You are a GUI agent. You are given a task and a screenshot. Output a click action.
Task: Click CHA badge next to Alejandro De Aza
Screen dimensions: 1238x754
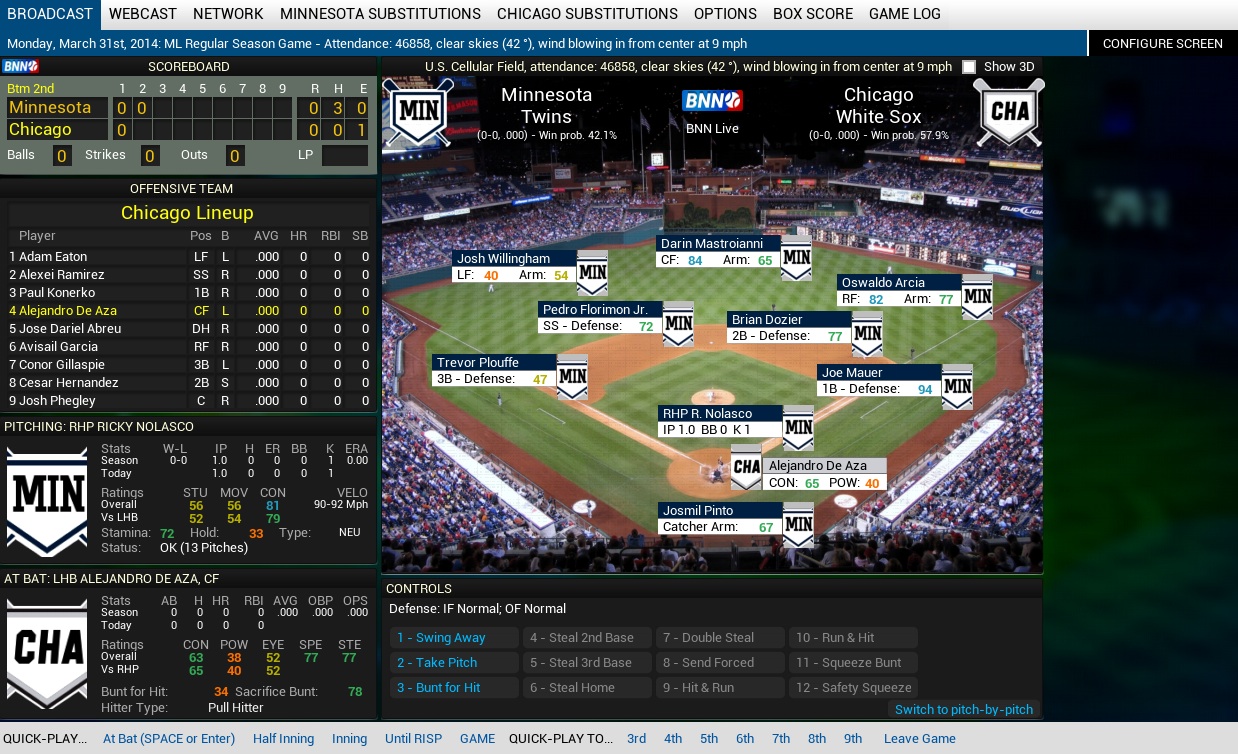[x=746, y=467]
